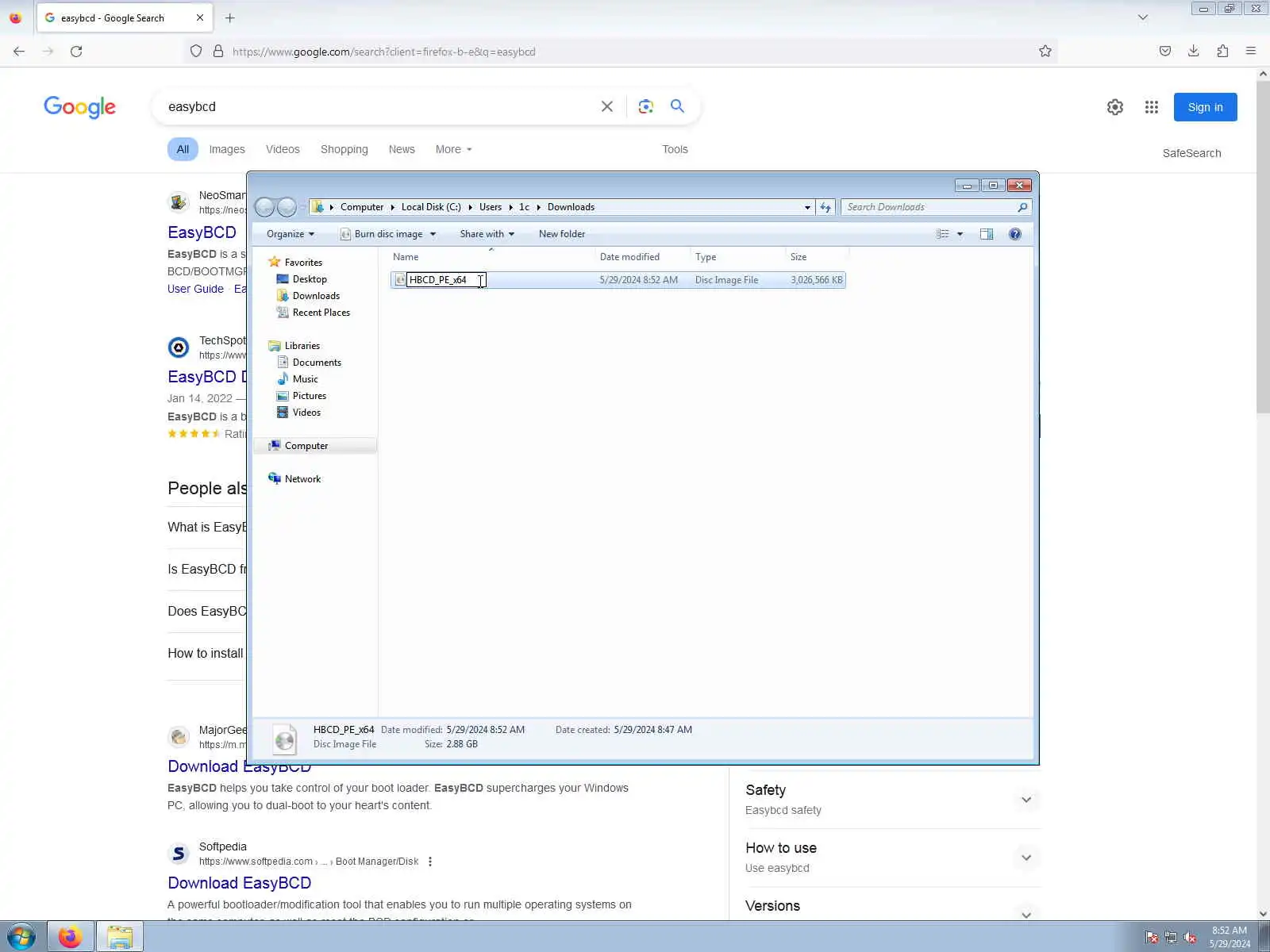The image size is (1270, 952).
Task: Toggle the Explorer preview pane button
Action: pyautogui.click(x=987, y=234)
